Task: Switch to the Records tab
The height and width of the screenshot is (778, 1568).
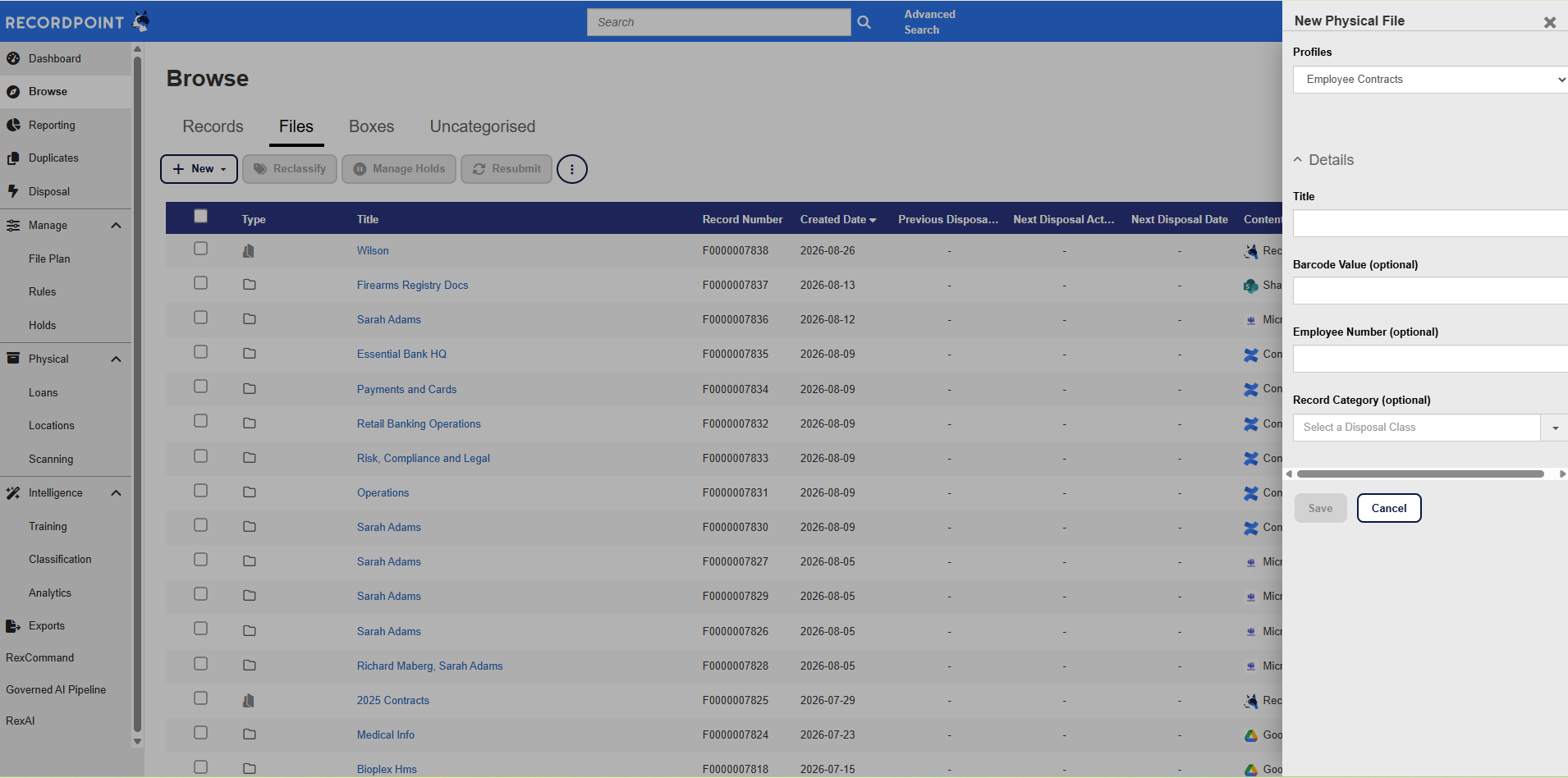Action: coord(213,126)
